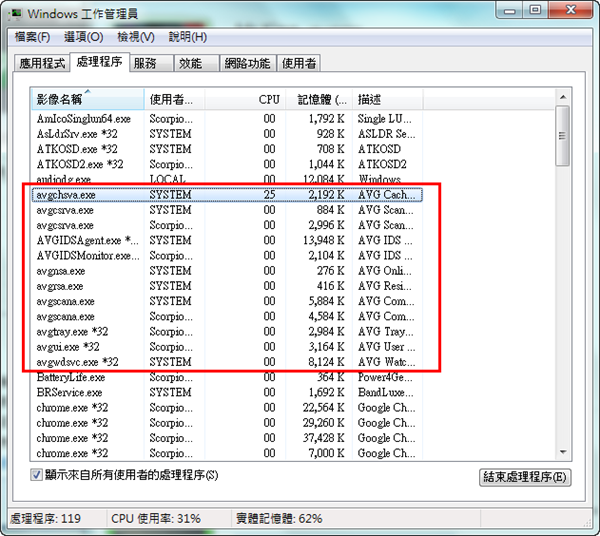Select avgscana.exe with 4,584 K memory
This screenshot has width=600, height=536.
(x=227, y=316)
